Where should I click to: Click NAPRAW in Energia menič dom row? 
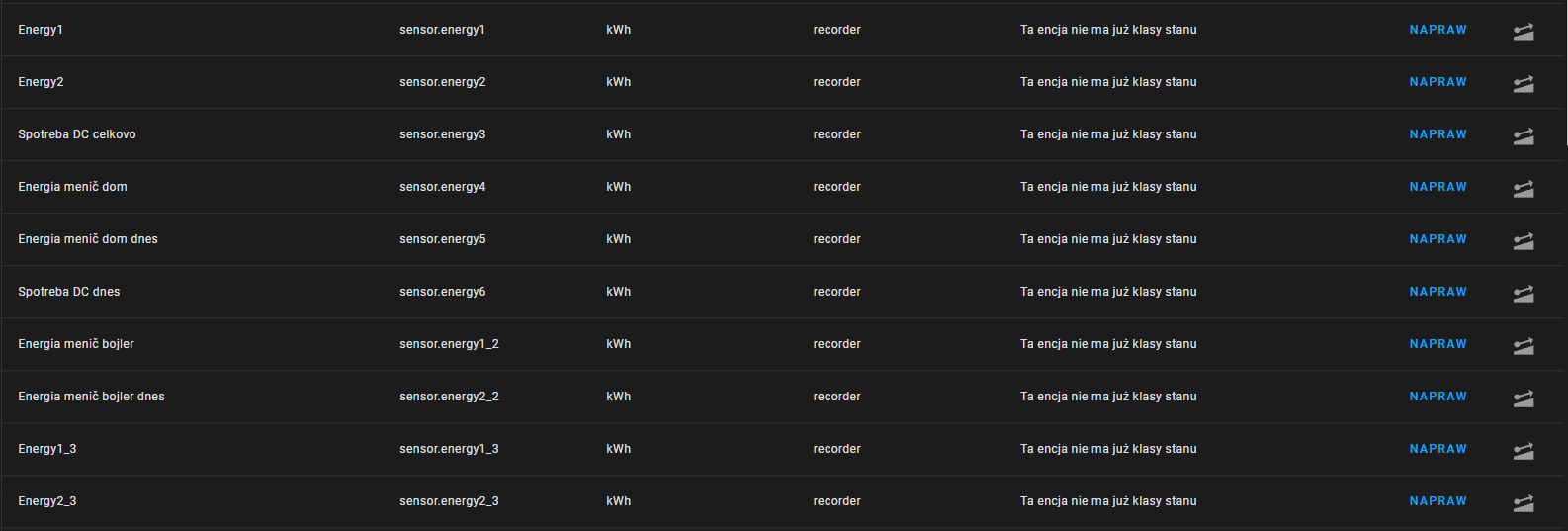click(x=1437, y=187)
